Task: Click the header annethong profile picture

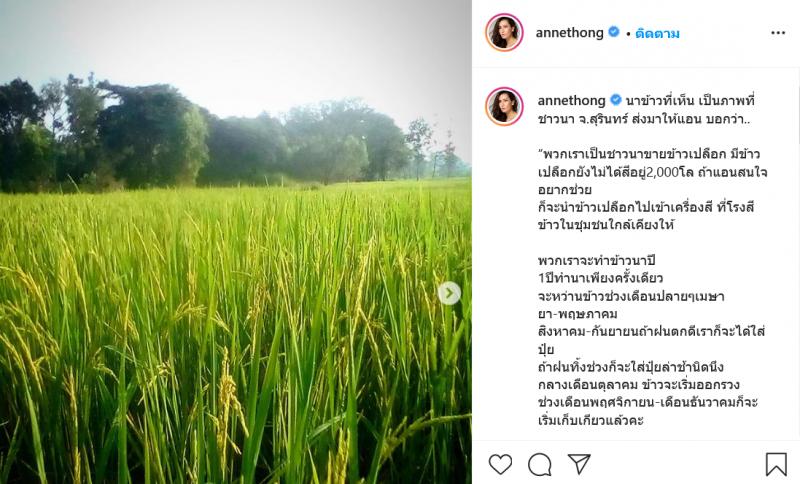Action: tap(504, 33)
